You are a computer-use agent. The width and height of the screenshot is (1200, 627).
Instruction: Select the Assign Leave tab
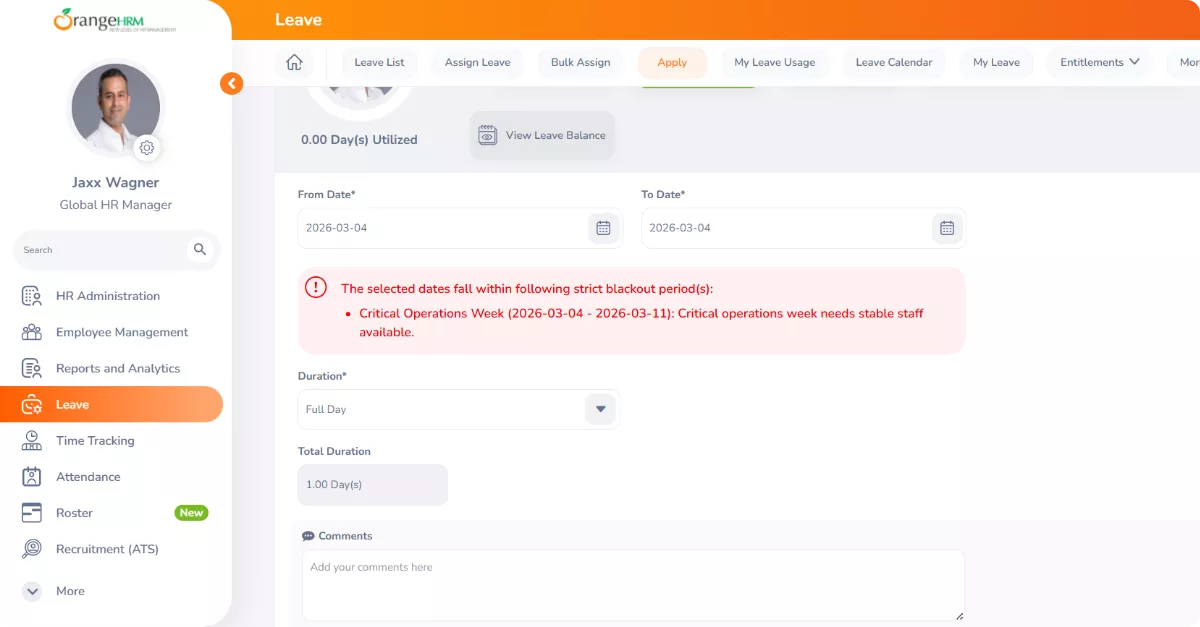pyautogui.click(x=477, y=62)
